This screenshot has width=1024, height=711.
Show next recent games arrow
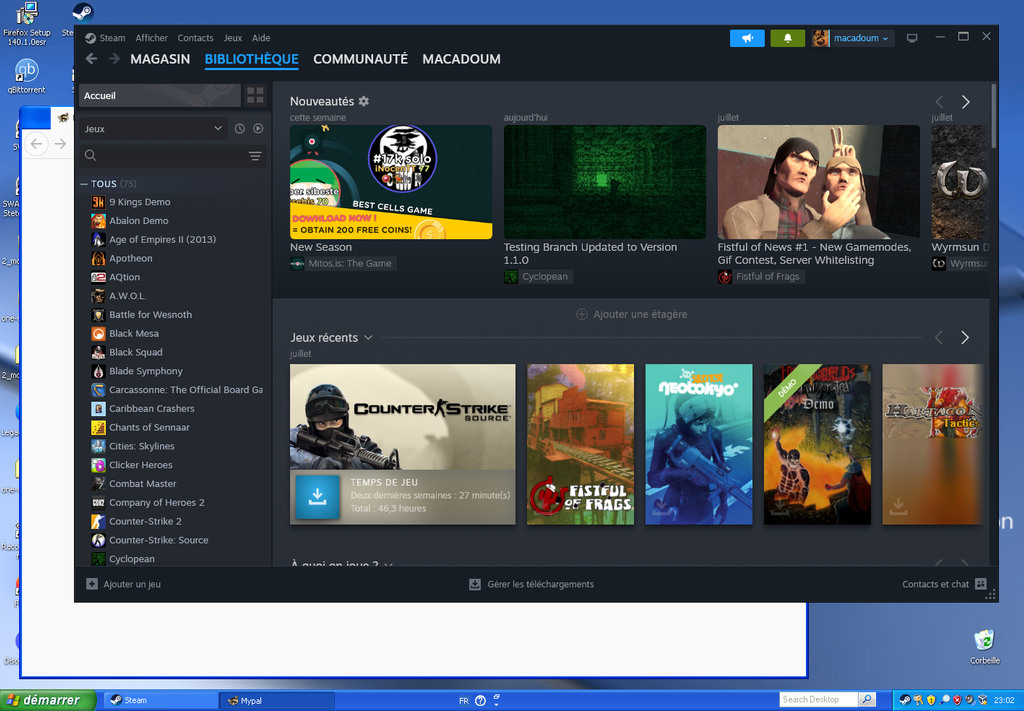coord(965,338)
